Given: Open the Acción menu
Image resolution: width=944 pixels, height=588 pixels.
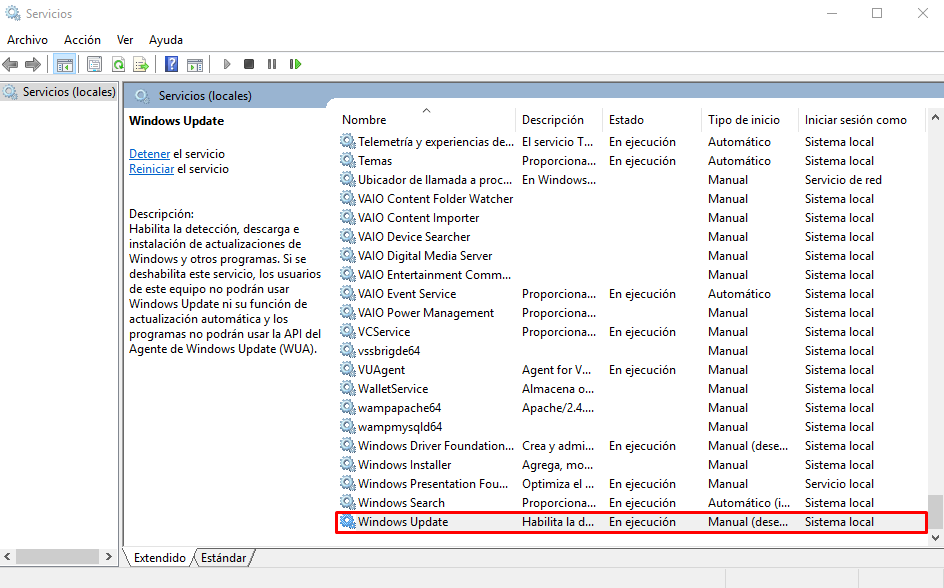Looking at the screenshot, I should pyautogui.click(x=82, y=40).
